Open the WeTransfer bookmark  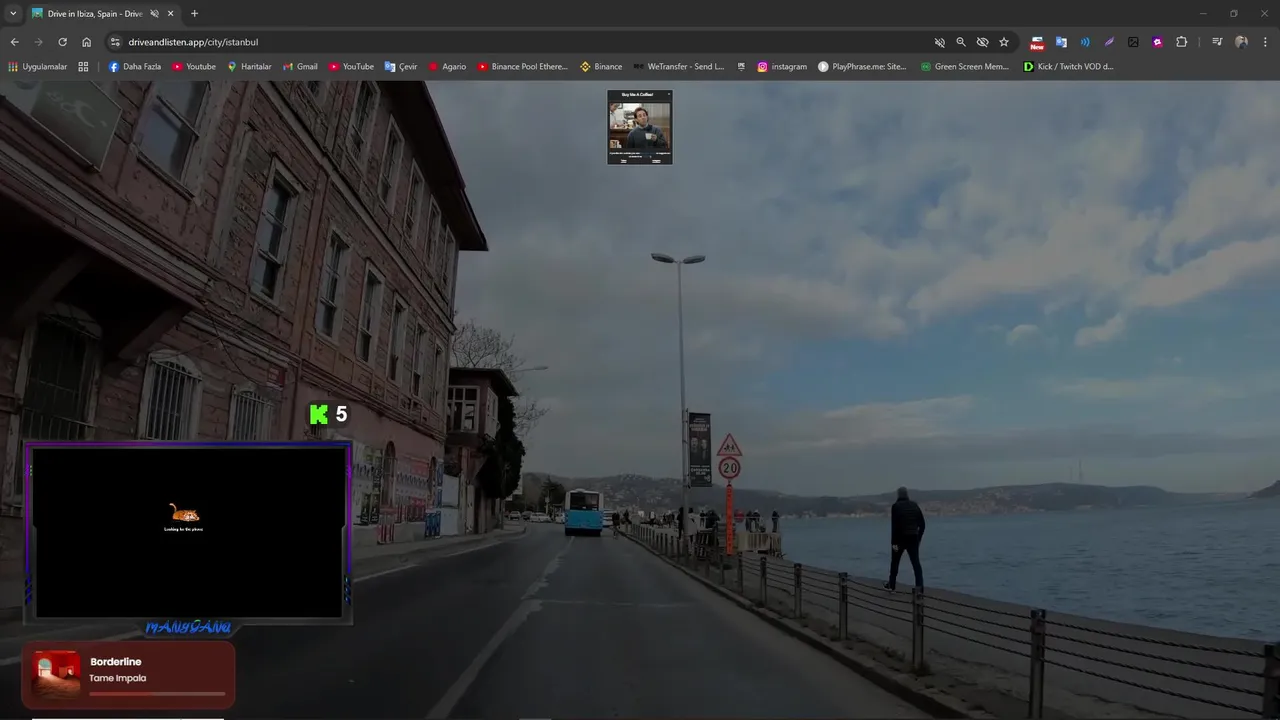(x=678, y=67)
